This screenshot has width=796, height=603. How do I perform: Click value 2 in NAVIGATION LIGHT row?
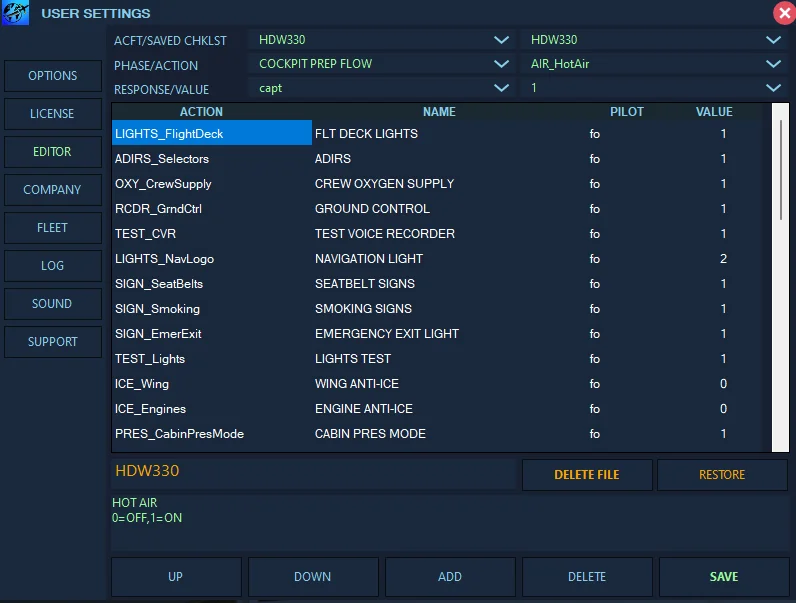tap(723, 259)
